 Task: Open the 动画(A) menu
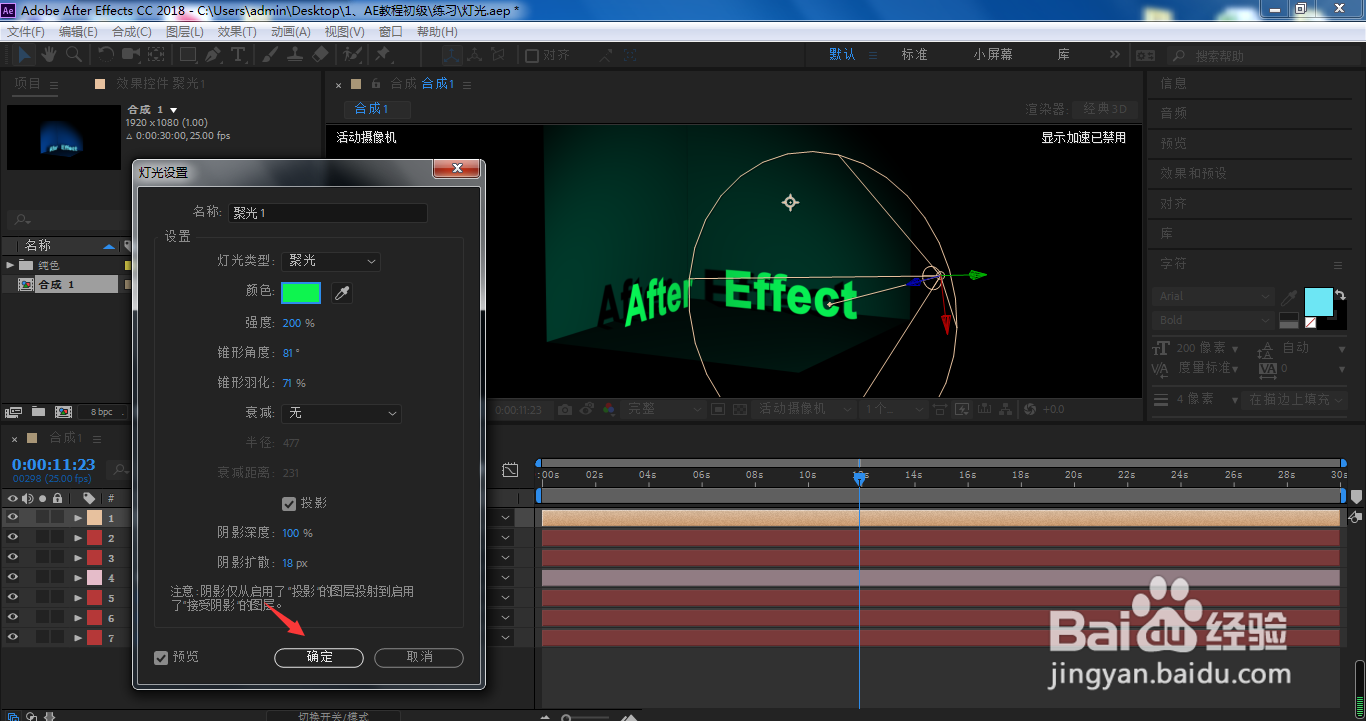291,32
